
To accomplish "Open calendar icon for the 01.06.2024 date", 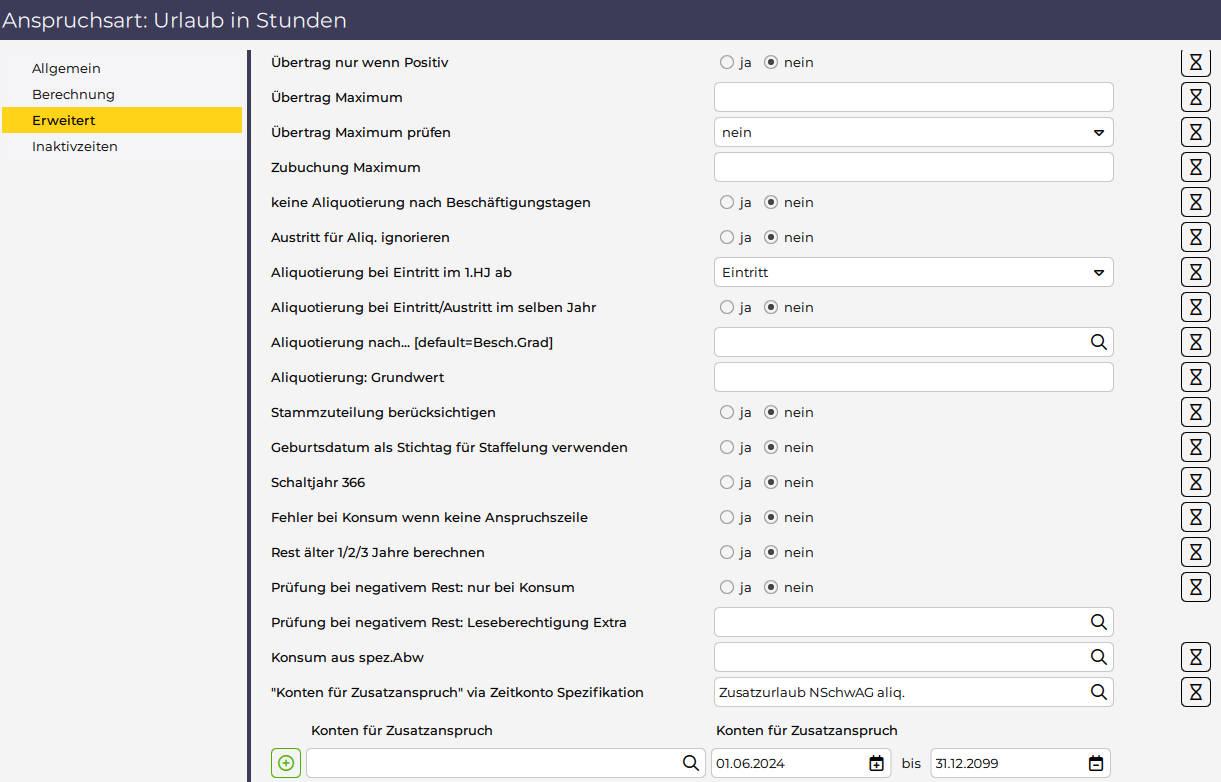I will pyautogui.click(x=876, y=763).
